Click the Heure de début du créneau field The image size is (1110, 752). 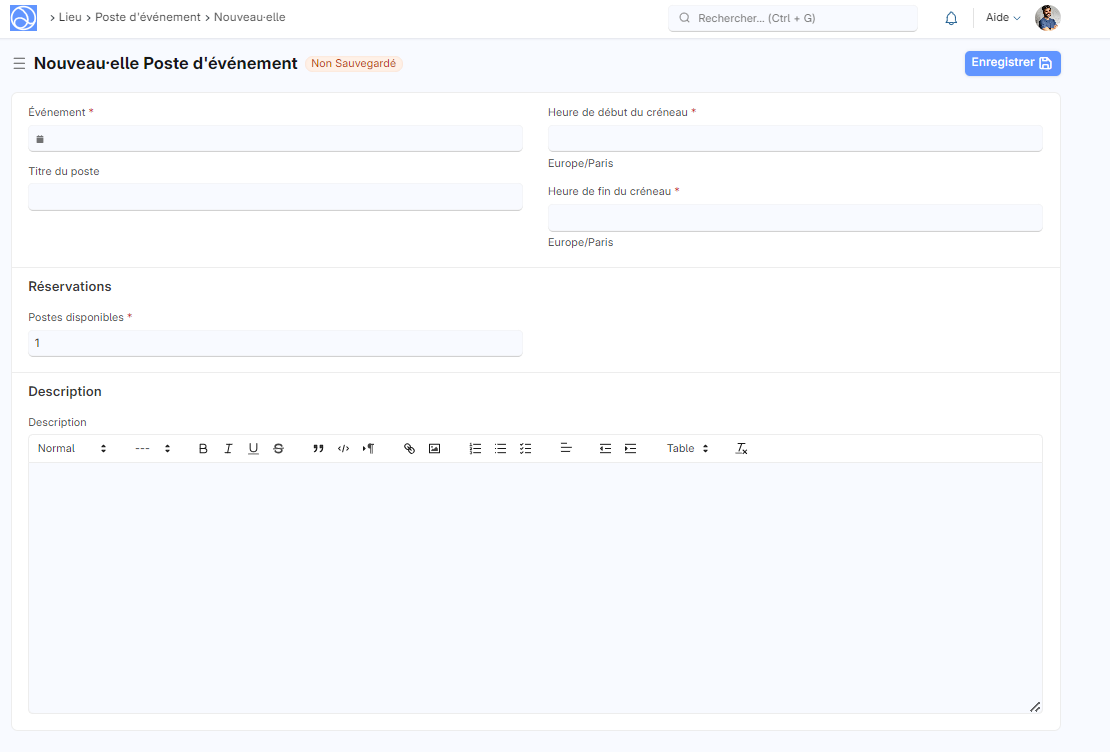coord(795,138)
